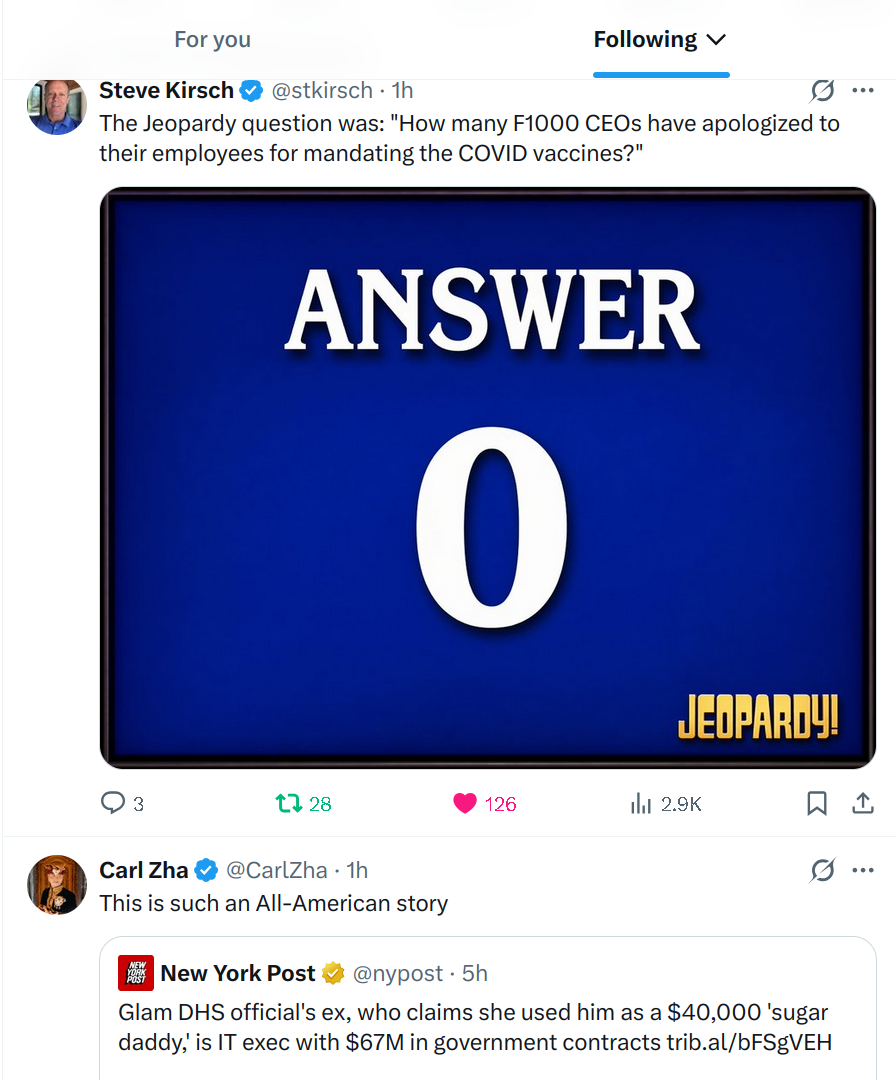Follow the trib.al/bFSgVEH link

click(x=749, y=1042)
